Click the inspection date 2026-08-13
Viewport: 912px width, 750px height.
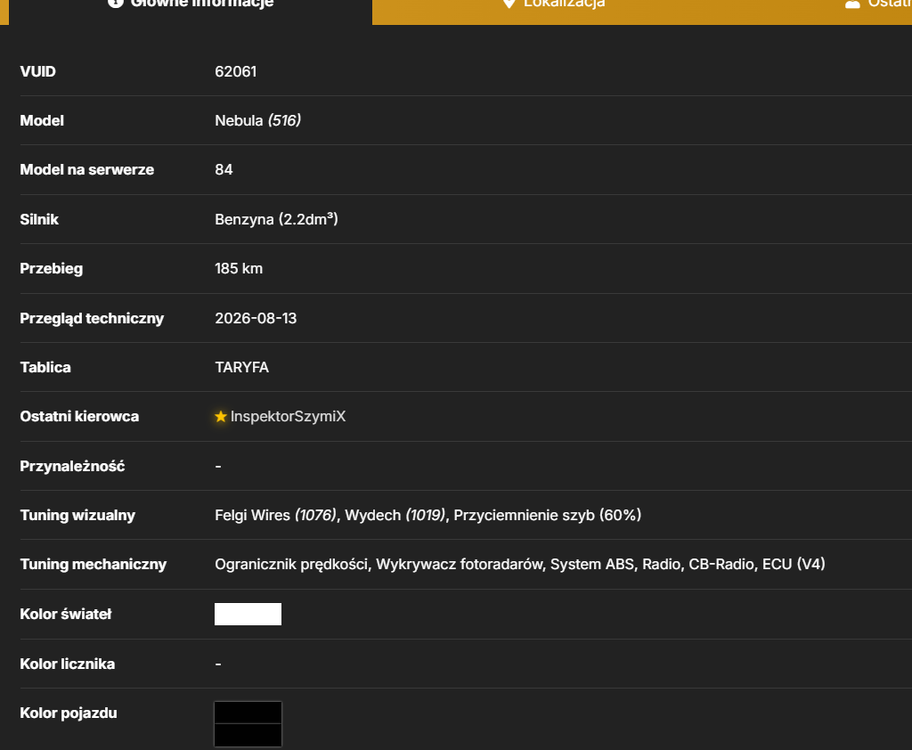click(x=256, y=318)
